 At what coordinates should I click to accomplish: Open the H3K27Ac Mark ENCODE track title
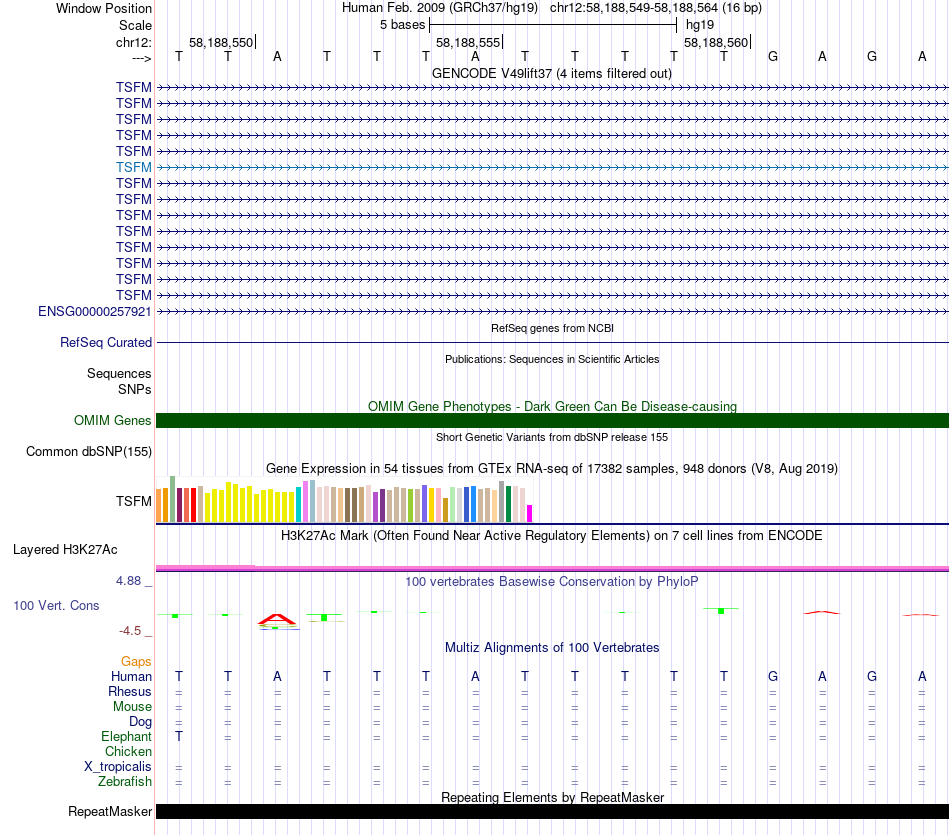[552, 536]
